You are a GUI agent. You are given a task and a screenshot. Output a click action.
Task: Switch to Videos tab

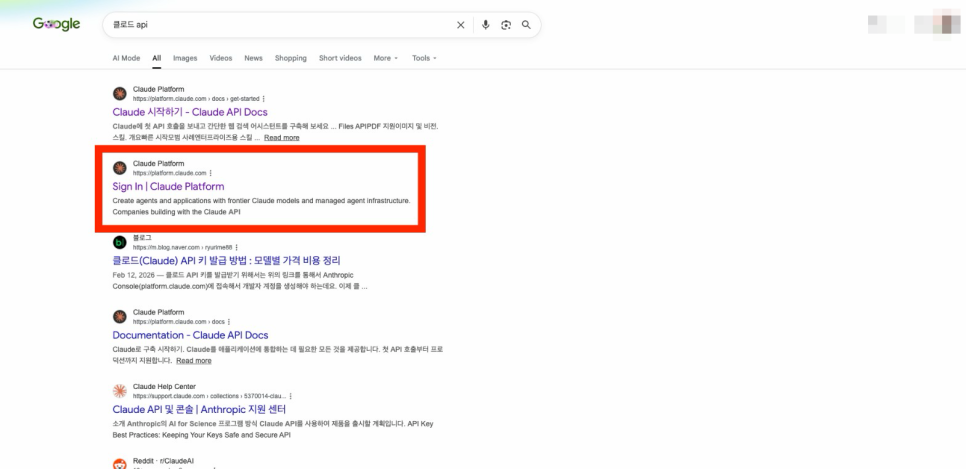[221, 58]
